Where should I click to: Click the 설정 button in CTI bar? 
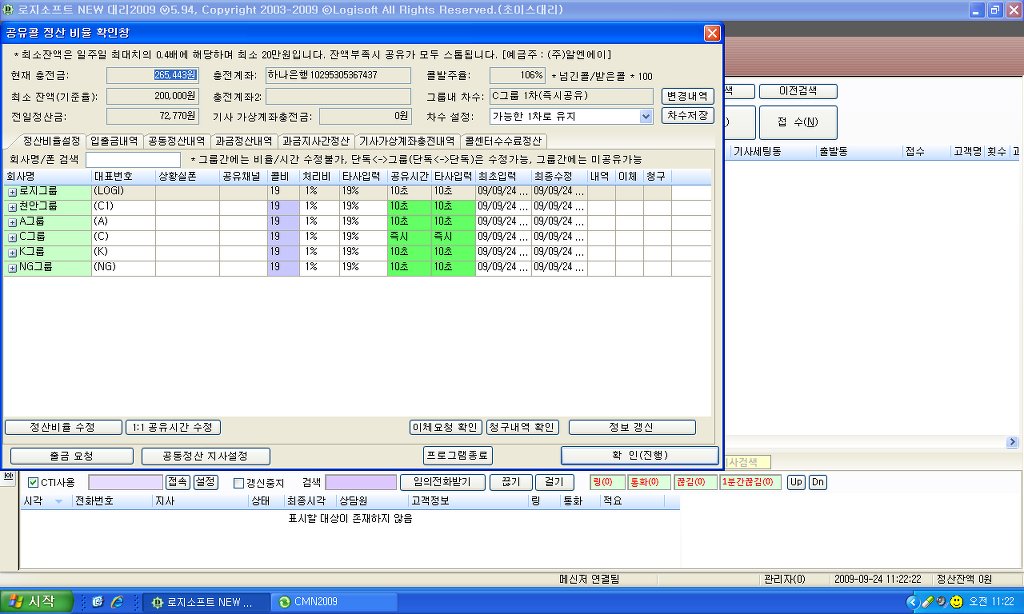[205, 482]
